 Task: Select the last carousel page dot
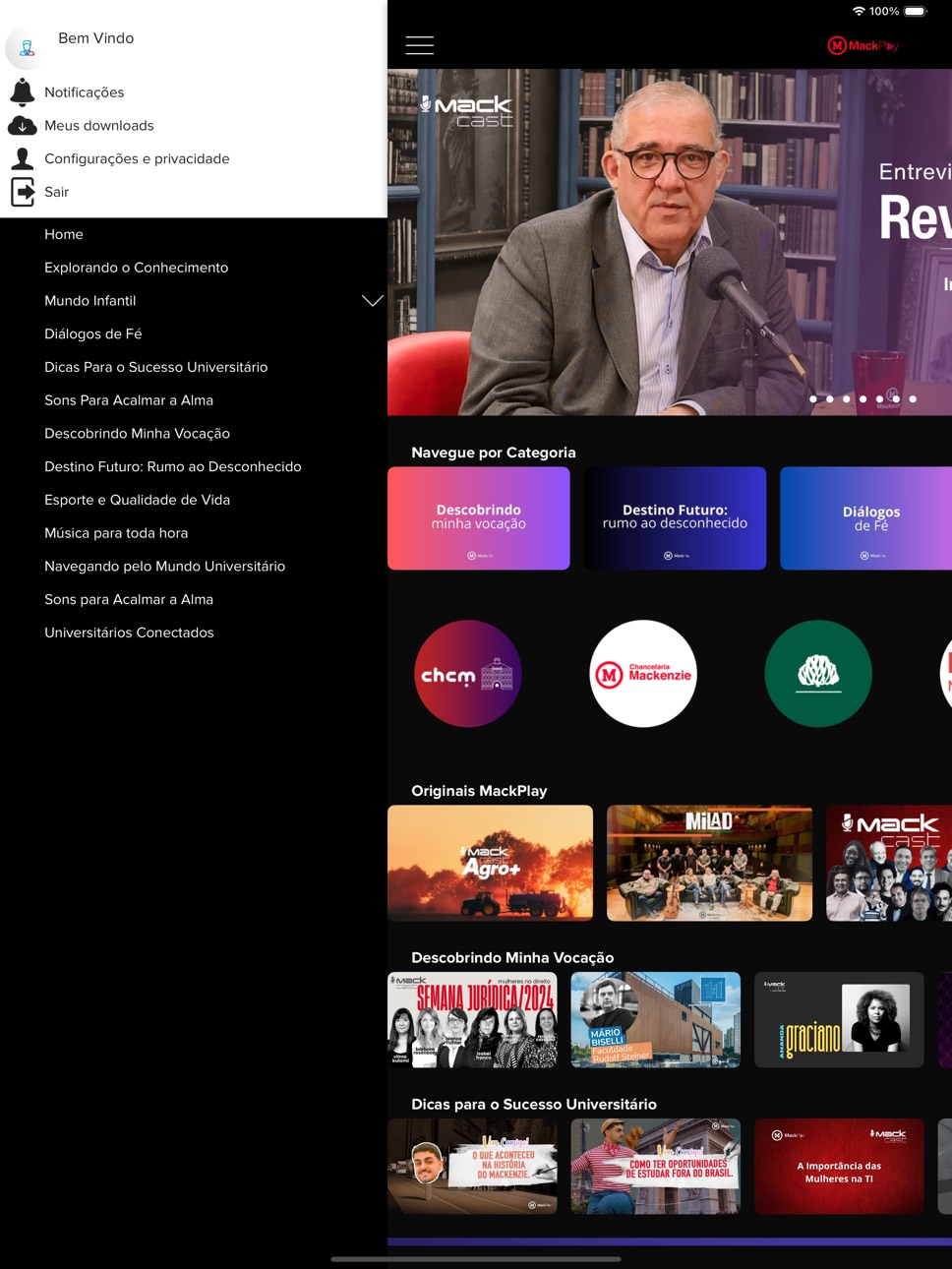913,399
